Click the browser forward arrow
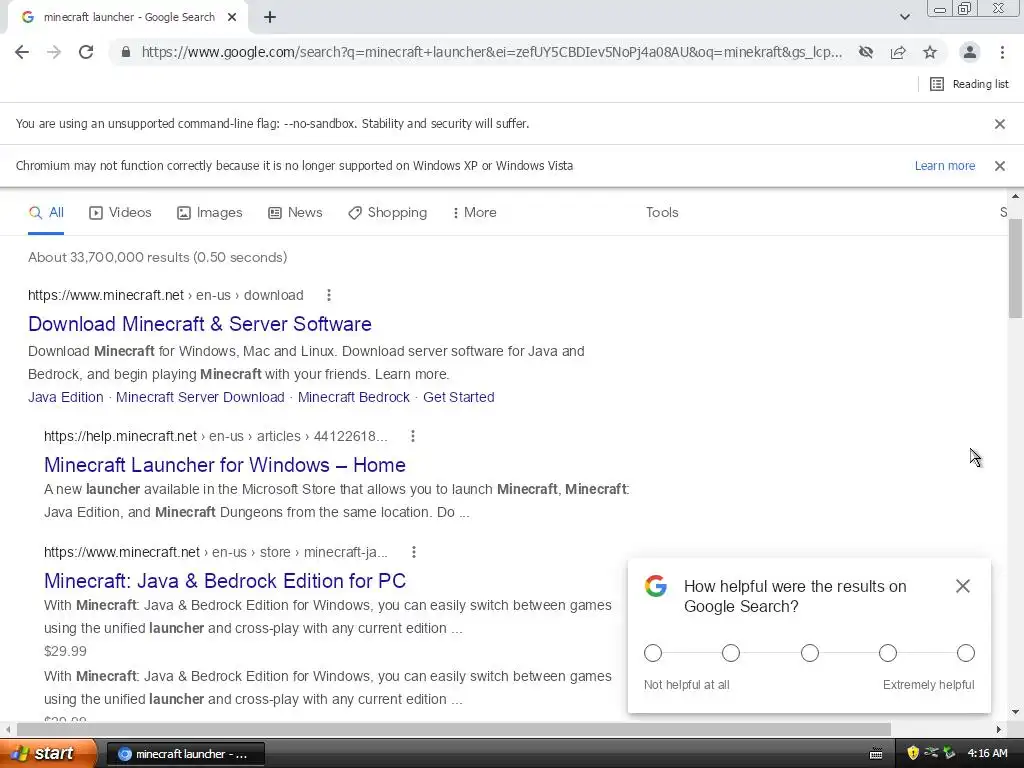 pyautogui.click(x=54, y=52)
